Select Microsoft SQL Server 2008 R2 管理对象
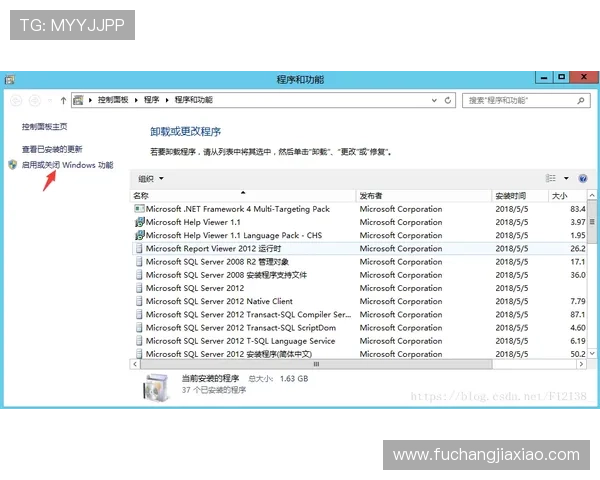The width and height of the screenshot is (600, 480). tap(359, 262)
